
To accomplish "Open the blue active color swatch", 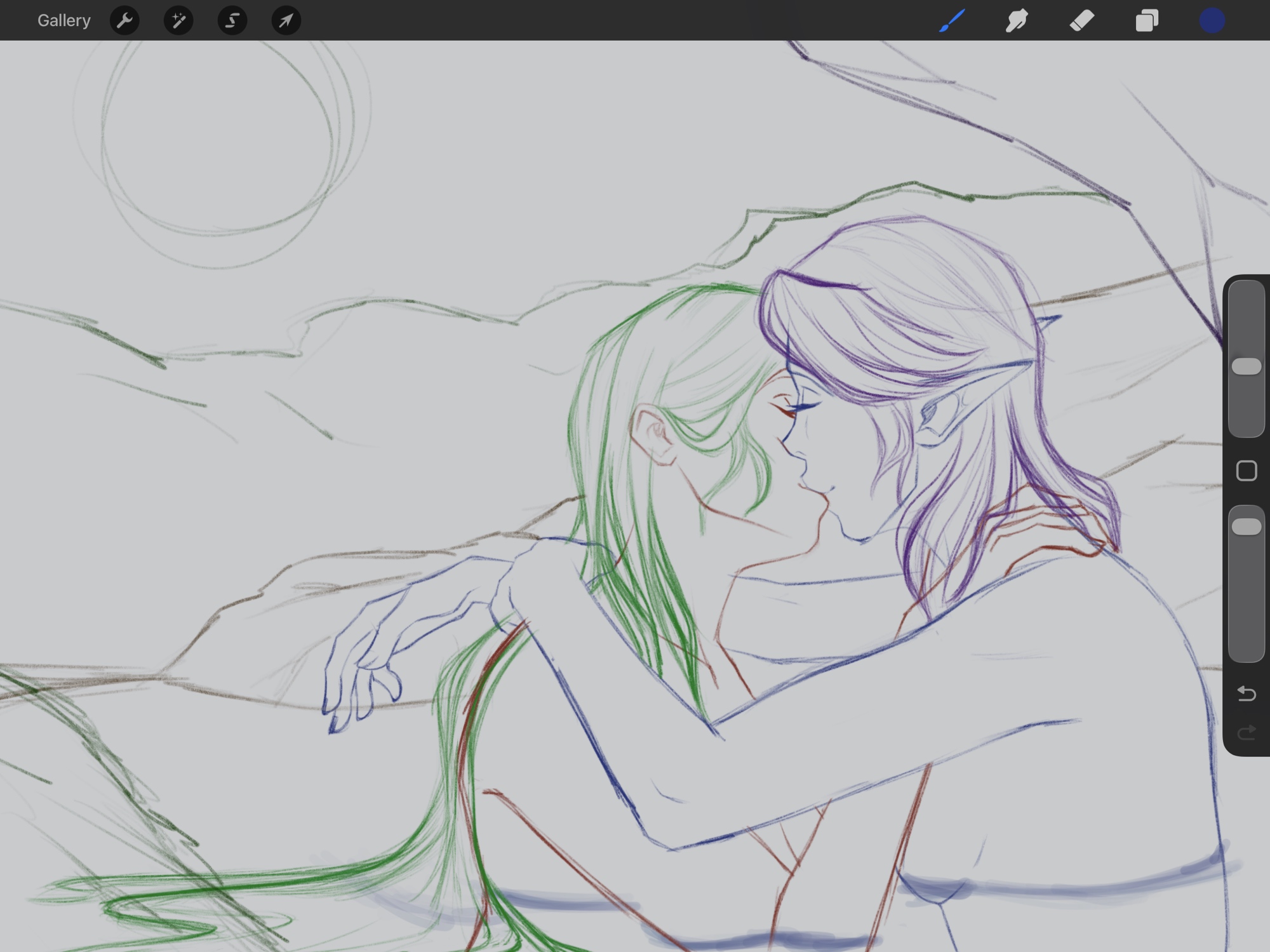I will tap(1212, 20).
